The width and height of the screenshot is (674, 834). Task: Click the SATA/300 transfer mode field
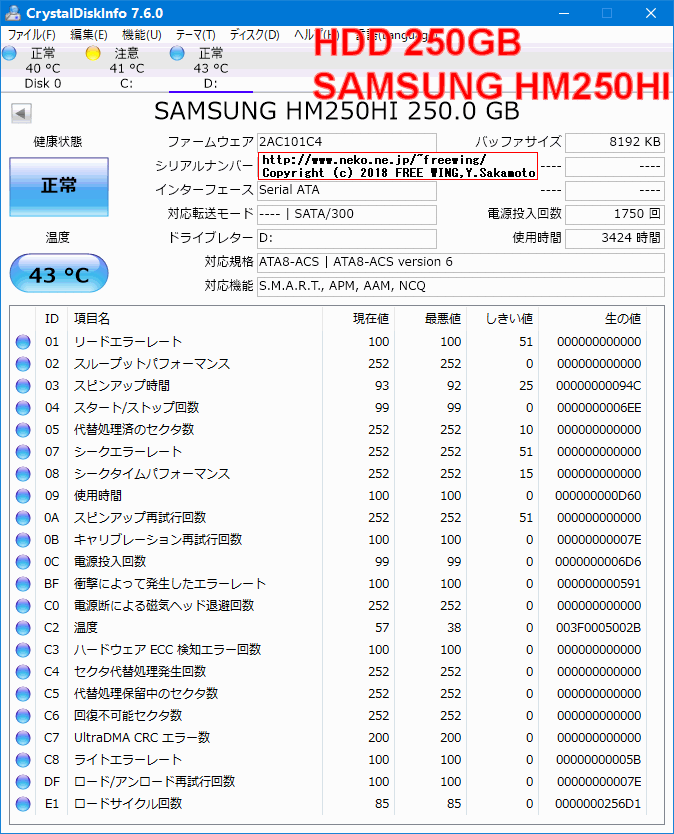(x=347, y=214)
